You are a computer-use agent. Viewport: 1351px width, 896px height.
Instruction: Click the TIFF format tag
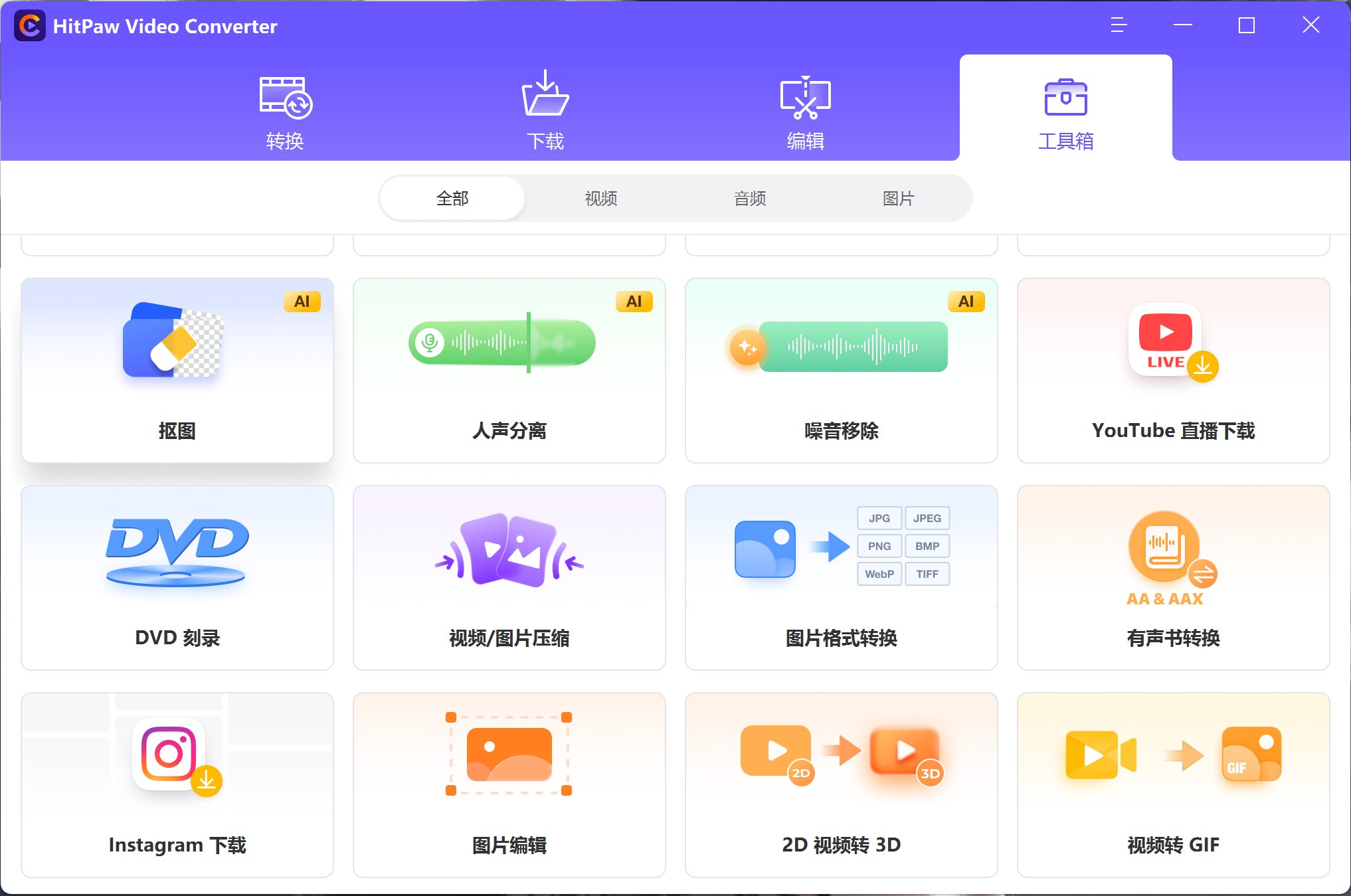click(x=927, y=574)
